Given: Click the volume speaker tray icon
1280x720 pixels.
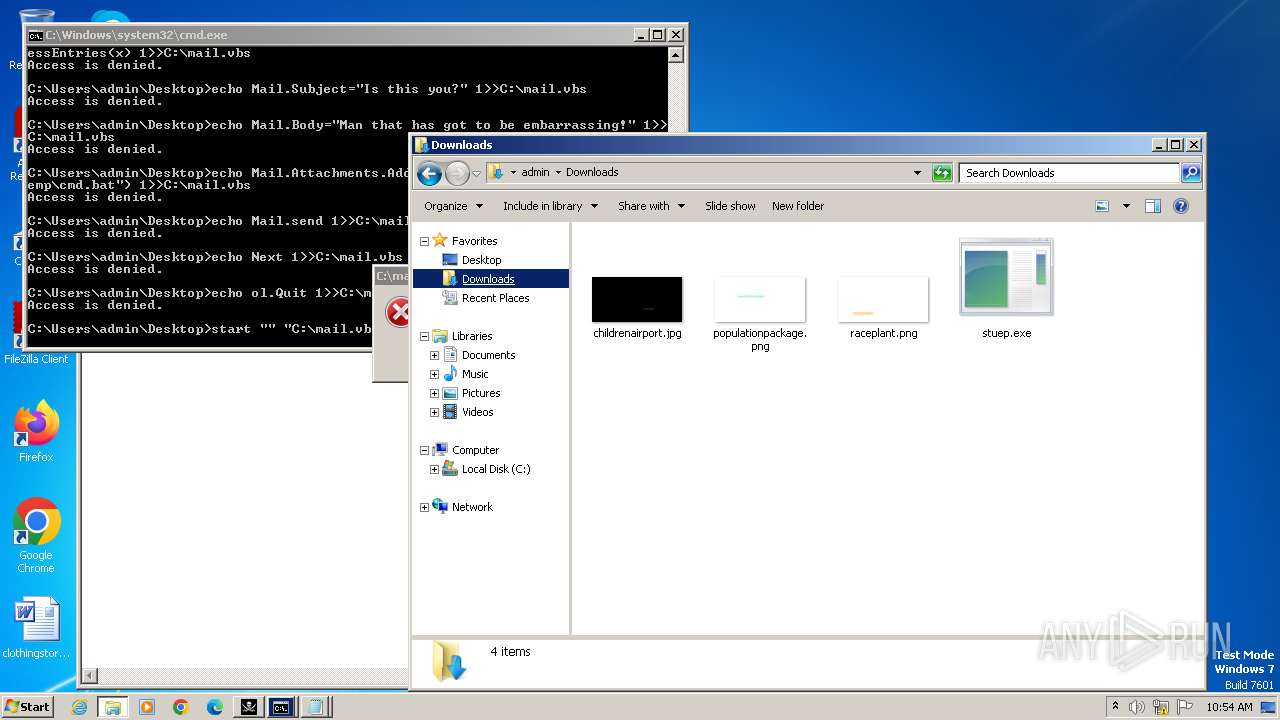Looking at the screenshot, I should pyautogui.click(x=1137, y=707).
